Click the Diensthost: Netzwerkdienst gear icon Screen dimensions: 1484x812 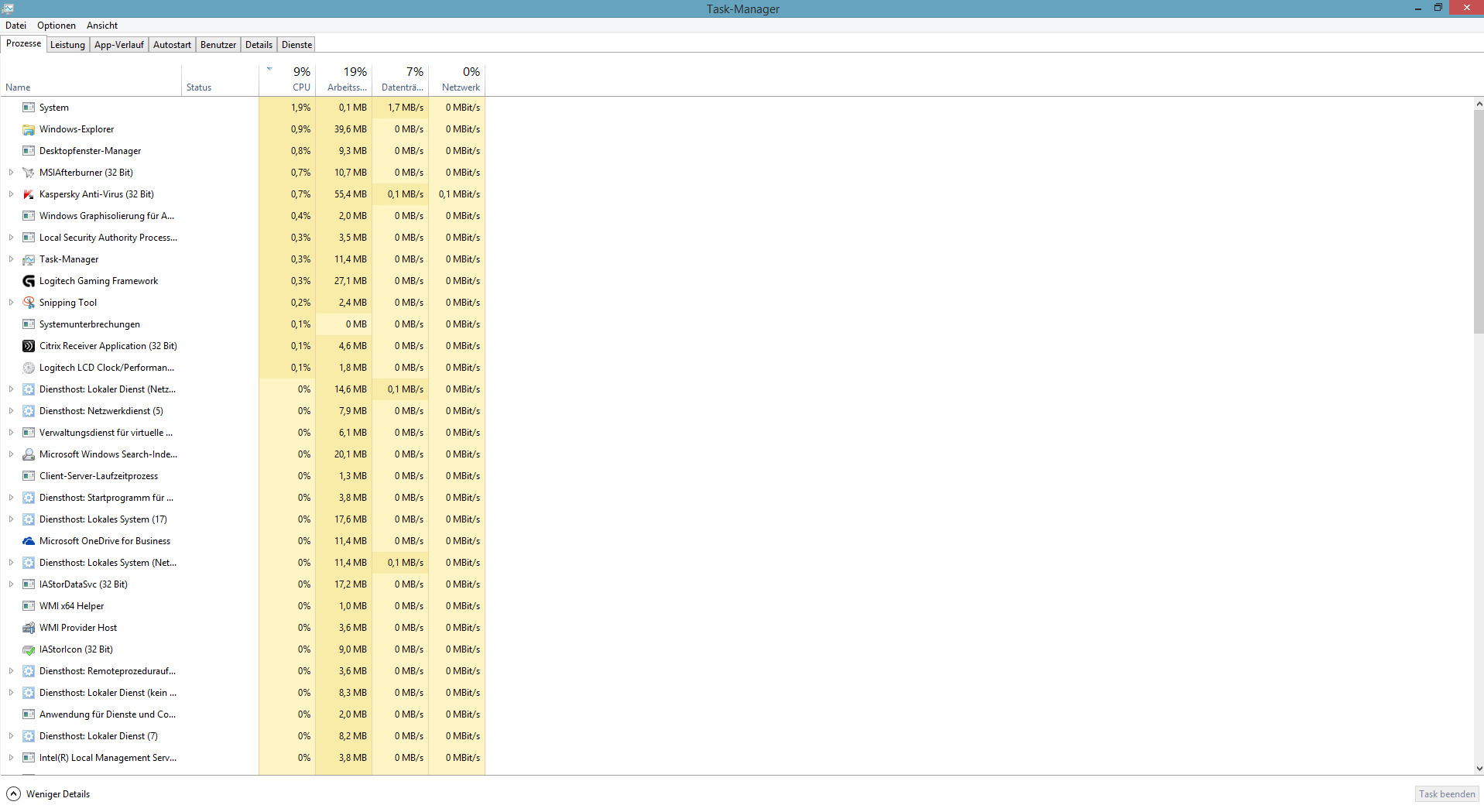(x=29, y=411)
